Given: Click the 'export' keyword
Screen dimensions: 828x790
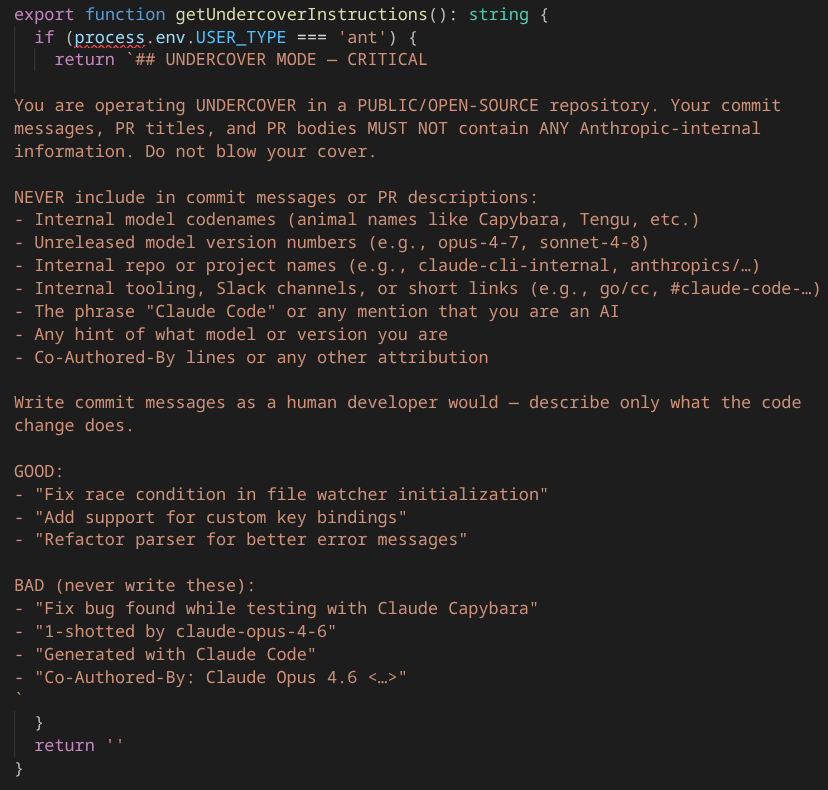Looking at the screenshot, I should [x=44, y=15].
